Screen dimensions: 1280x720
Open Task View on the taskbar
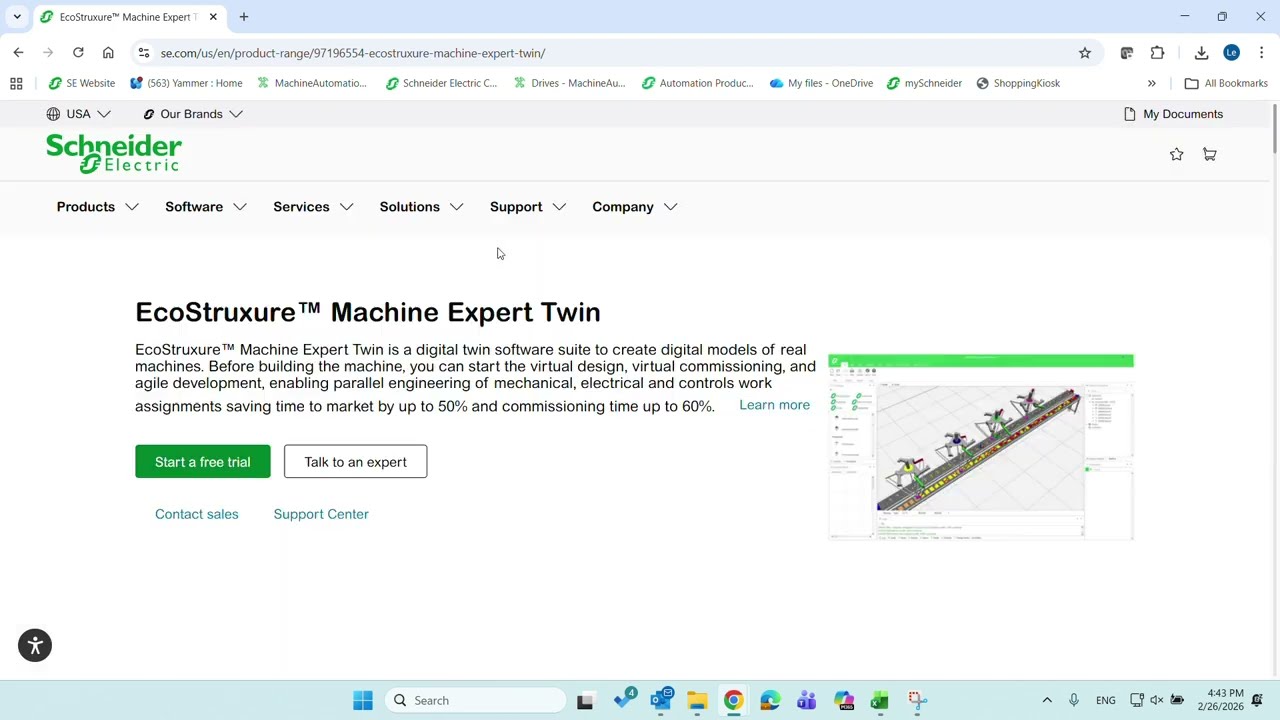585,700
